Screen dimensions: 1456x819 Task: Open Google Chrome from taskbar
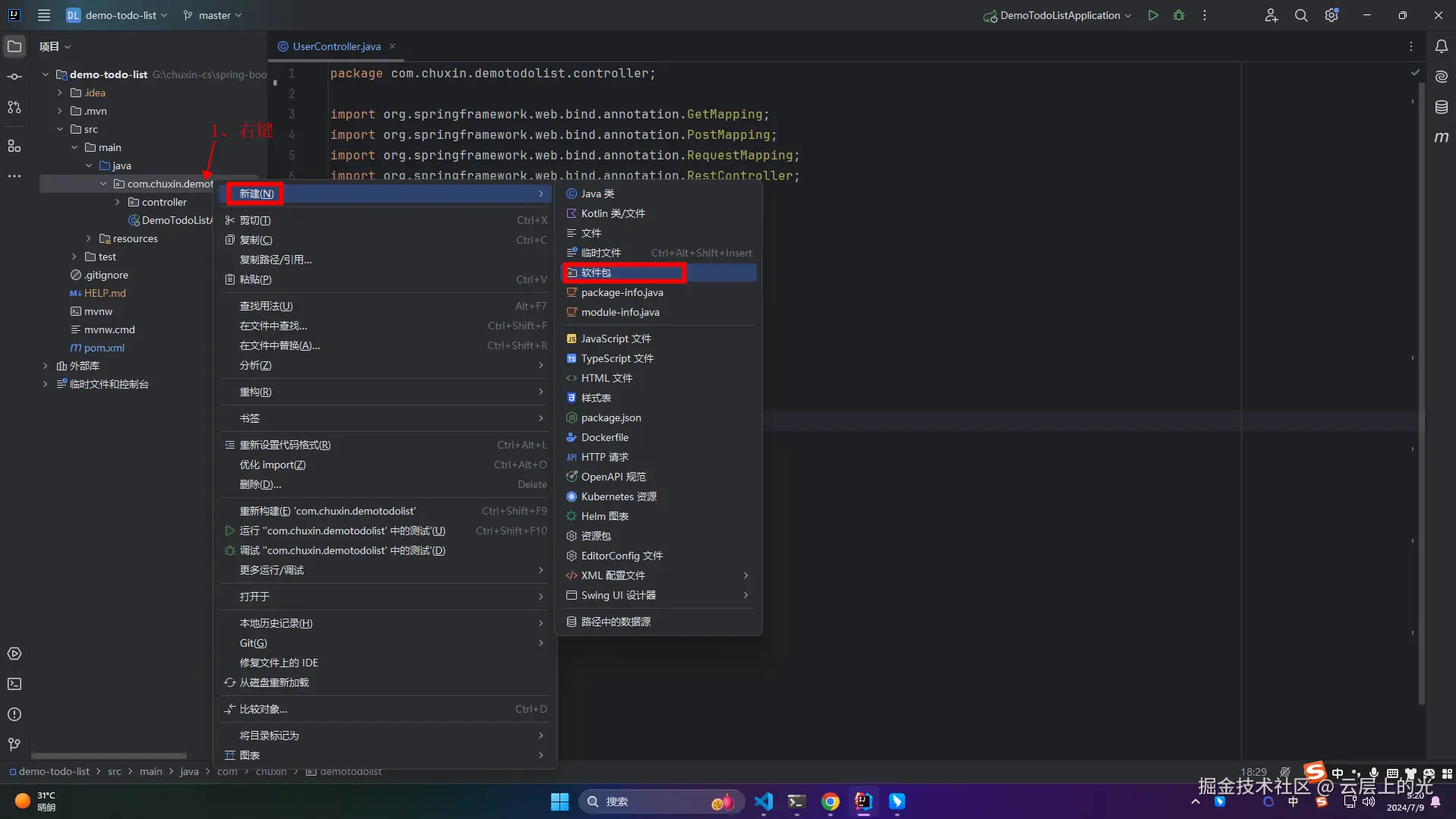click(830, 802)
